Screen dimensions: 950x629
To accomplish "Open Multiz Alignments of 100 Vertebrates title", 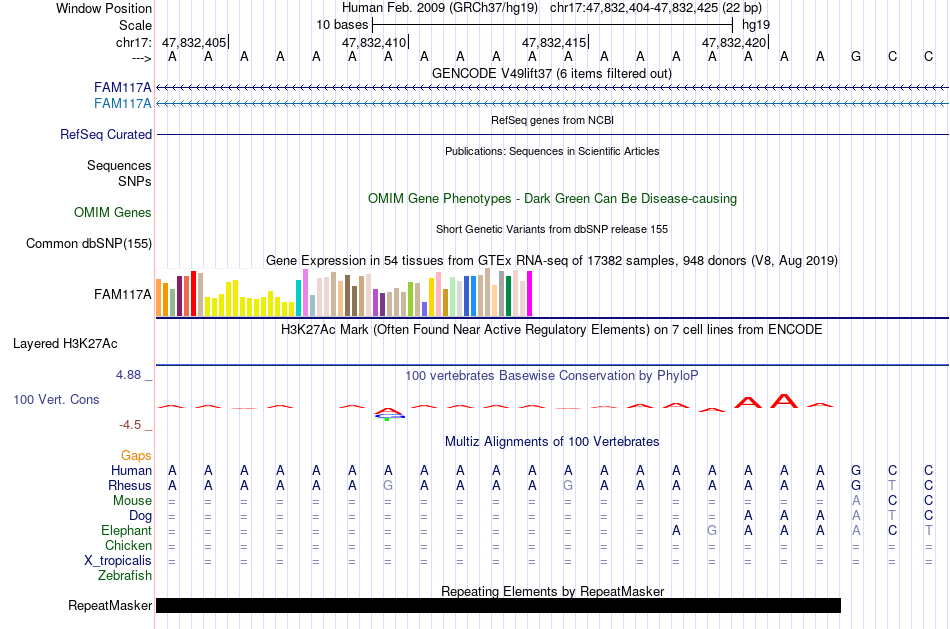I will click(552, 442).
